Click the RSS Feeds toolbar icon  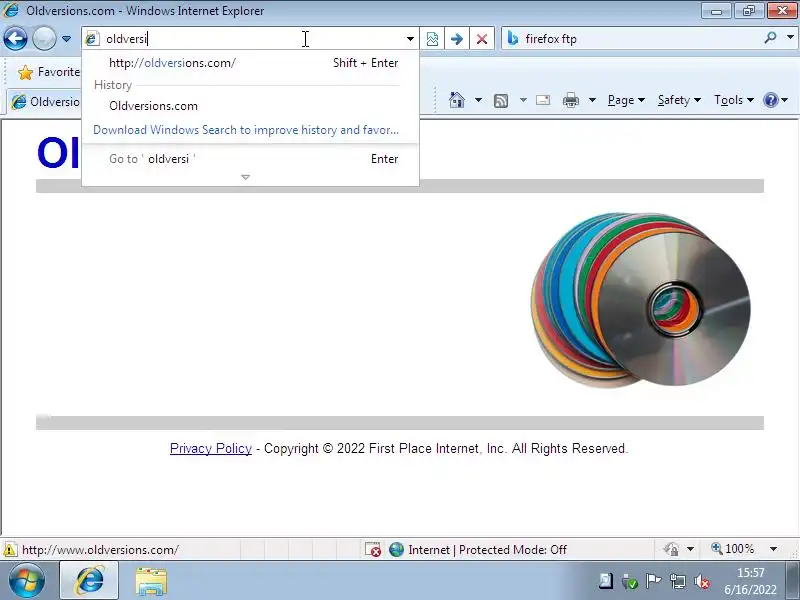(x=501, y=101)
